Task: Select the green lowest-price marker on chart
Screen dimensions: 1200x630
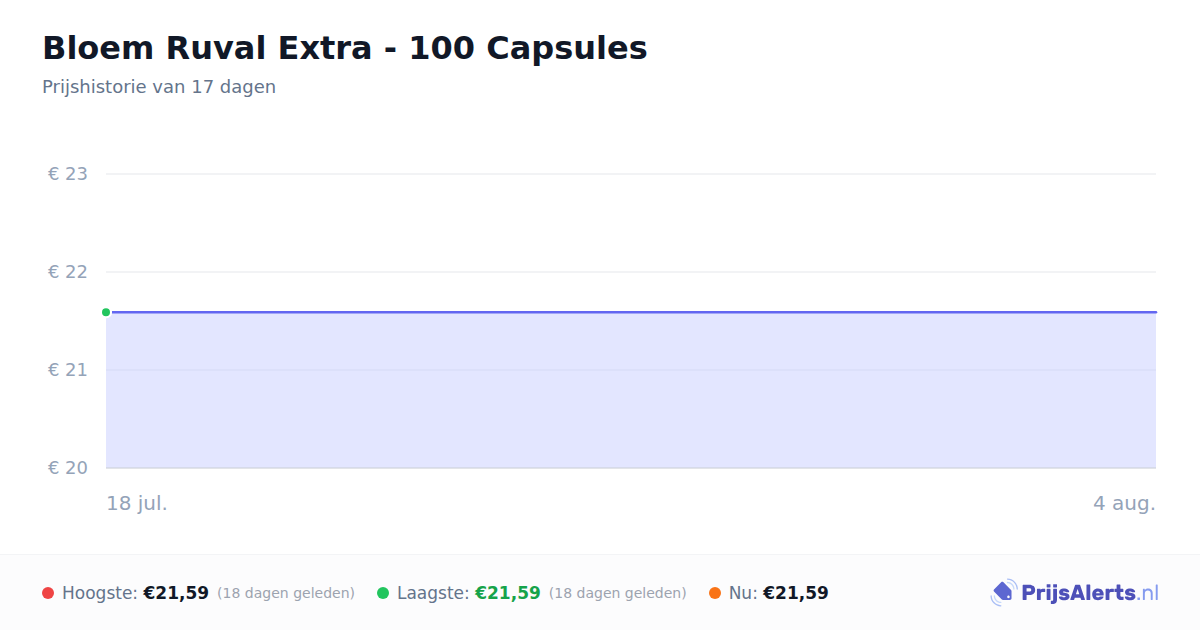Action: click(x=106, y=312)
